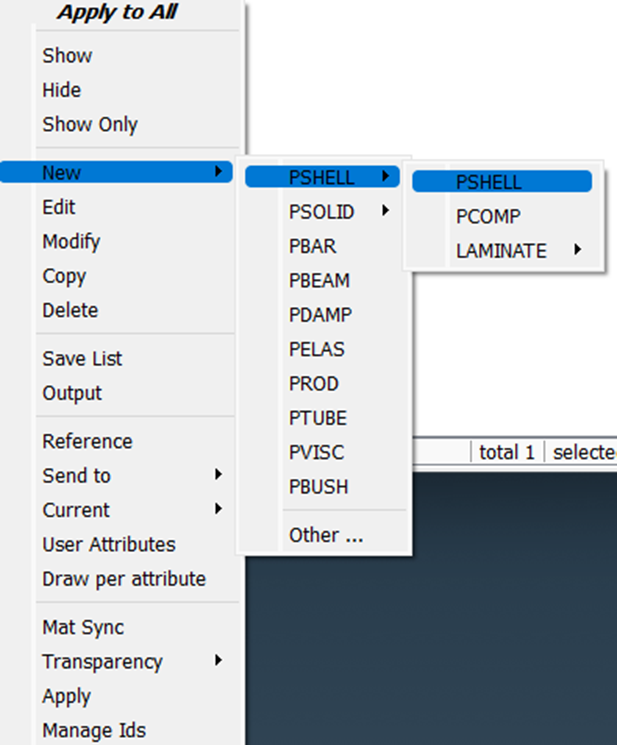Expand the Send to submenu
This screenshot has height=745, width=617.
[x=116, y=476]
